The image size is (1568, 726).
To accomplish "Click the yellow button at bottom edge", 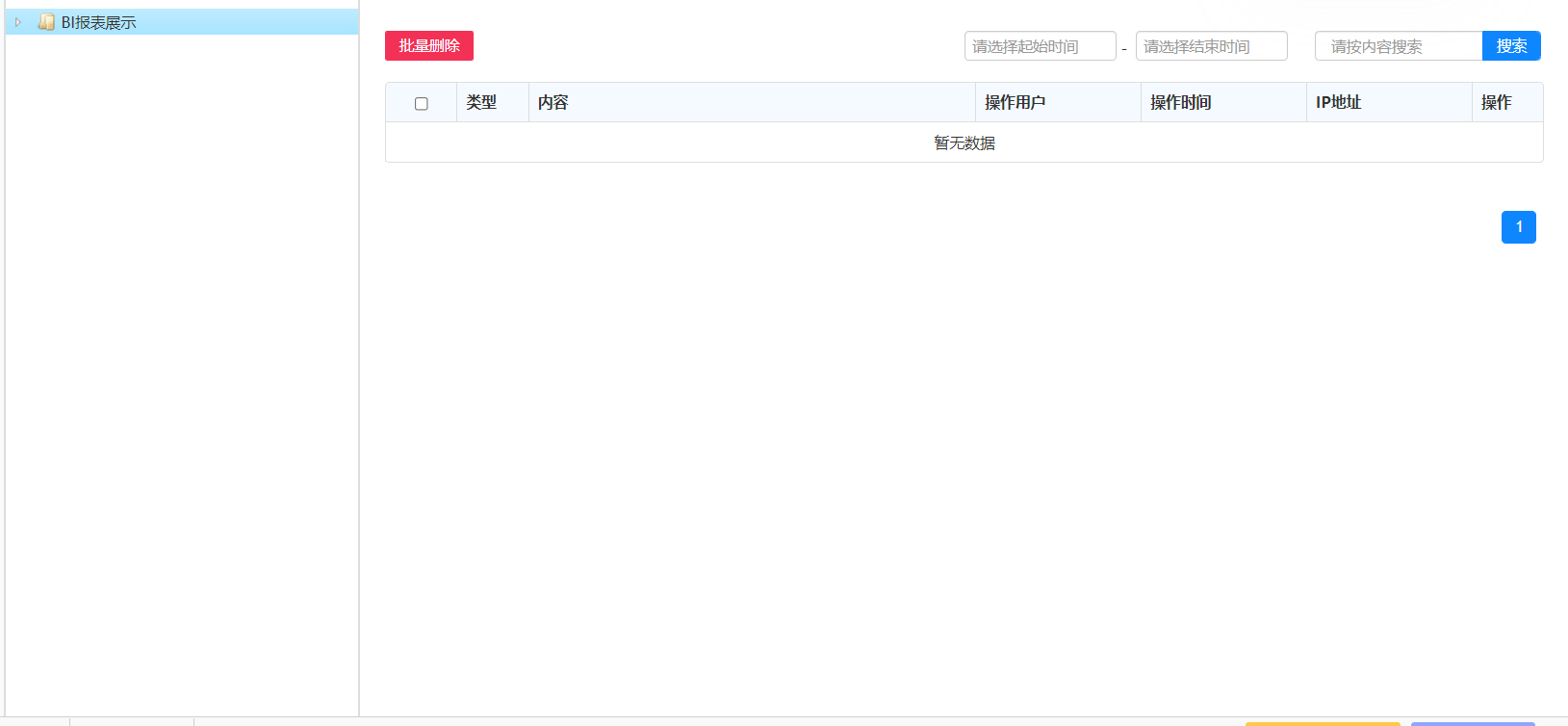I will tap(1322, 723).
